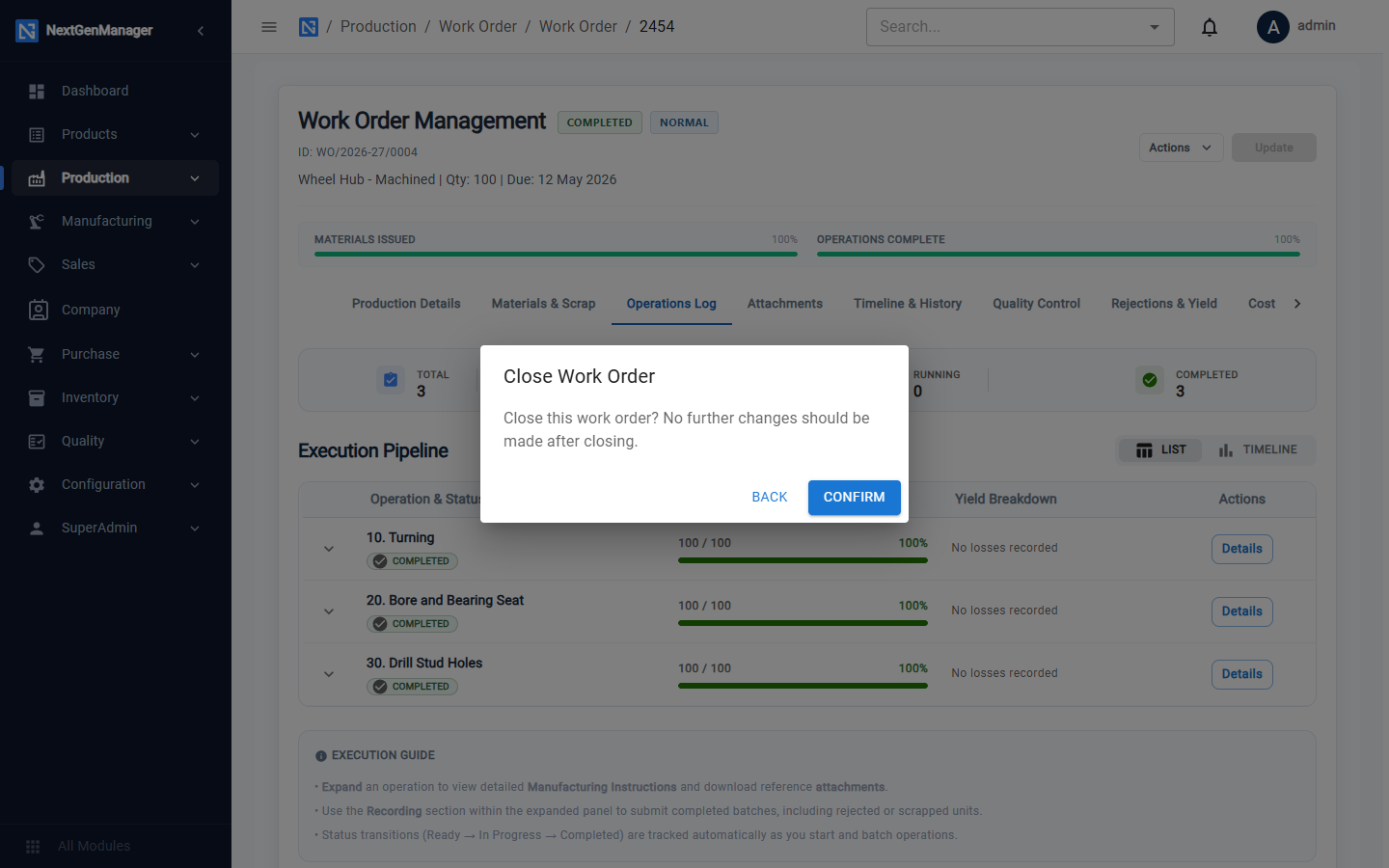Click the Quality checklist icon
The height and width of the screenshot is (868, 1389).
click(37, 442)
